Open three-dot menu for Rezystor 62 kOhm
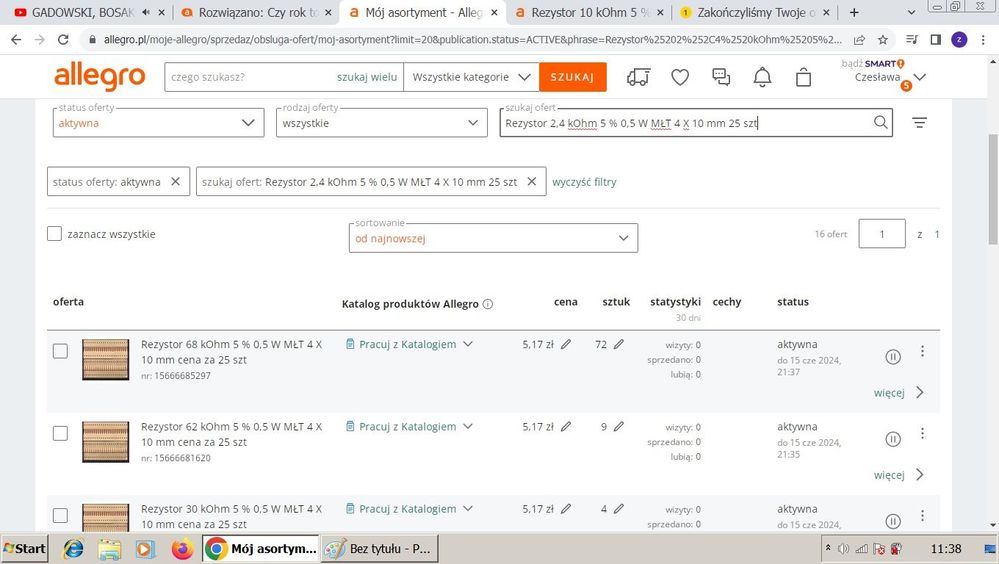999x564 pixels. click(922, 433)
